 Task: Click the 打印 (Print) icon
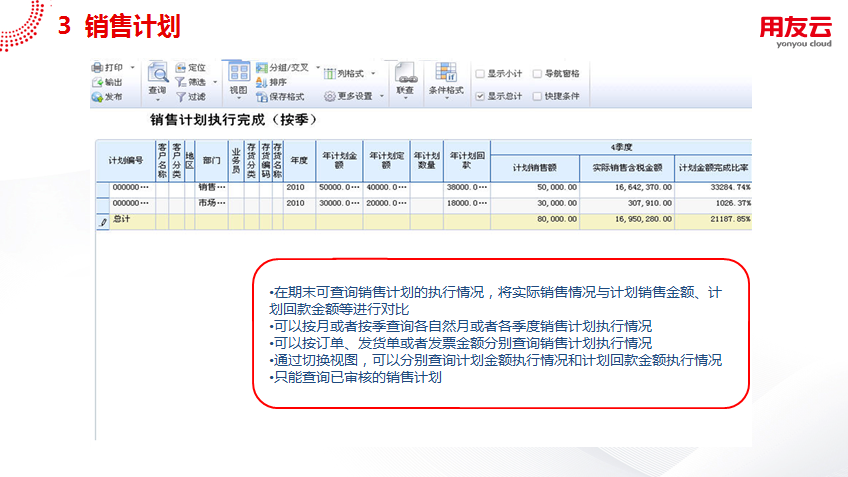(x=98, y=67)
